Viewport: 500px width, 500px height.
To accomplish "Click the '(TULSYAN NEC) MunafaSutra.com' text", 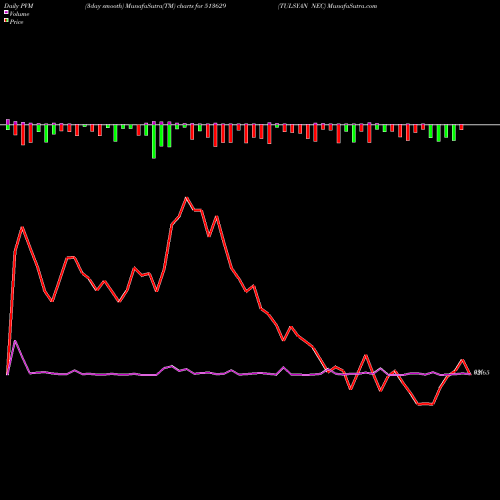I will pyautogui.click(x=327, y=6).
